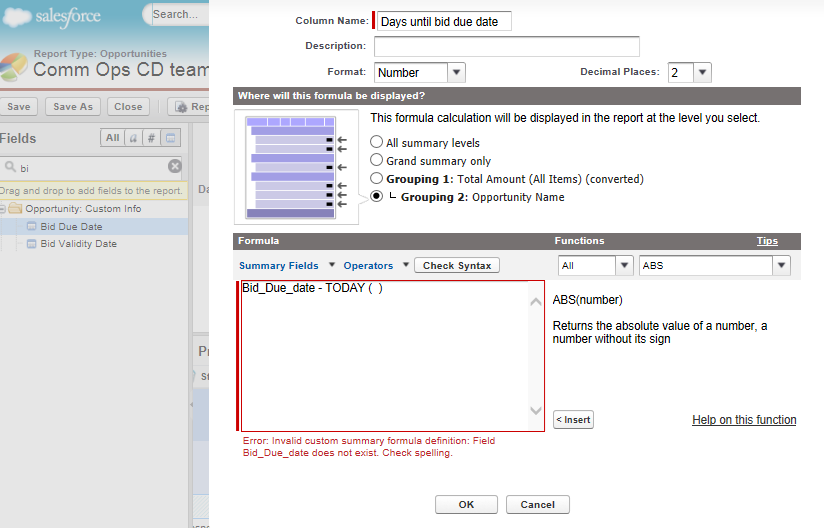Show number fields filter icon
The height and width of the screenshot is (528, 824).
(151, 138)
